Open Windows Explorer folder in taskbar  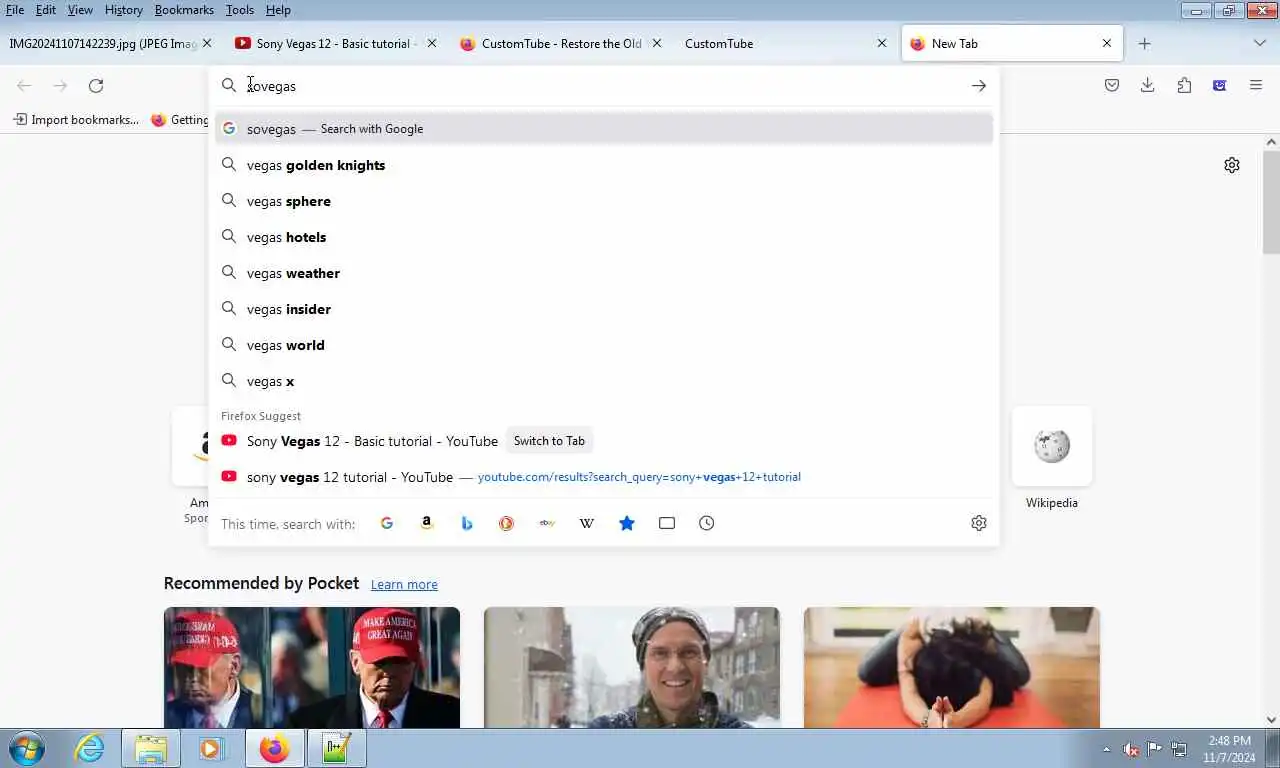pyautogui.click(x=151, y=748)
